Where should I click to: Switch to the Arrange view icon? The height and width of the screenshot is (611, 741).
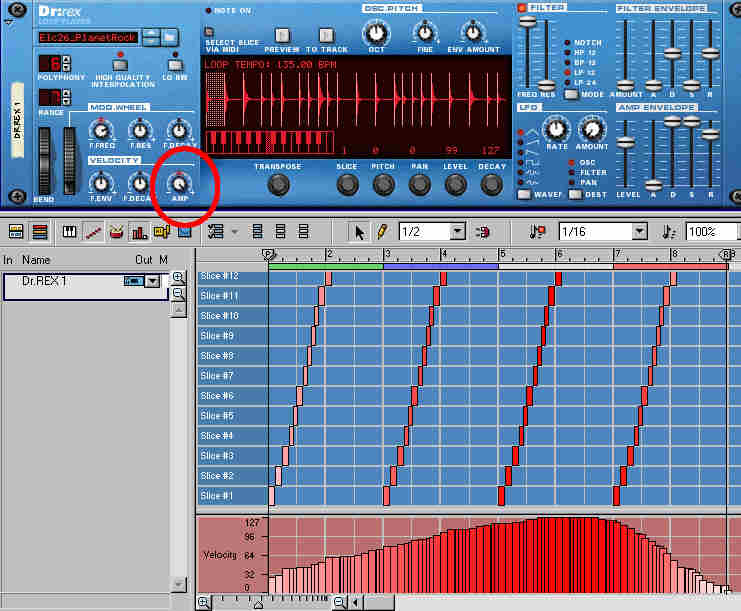pos(16,232)
